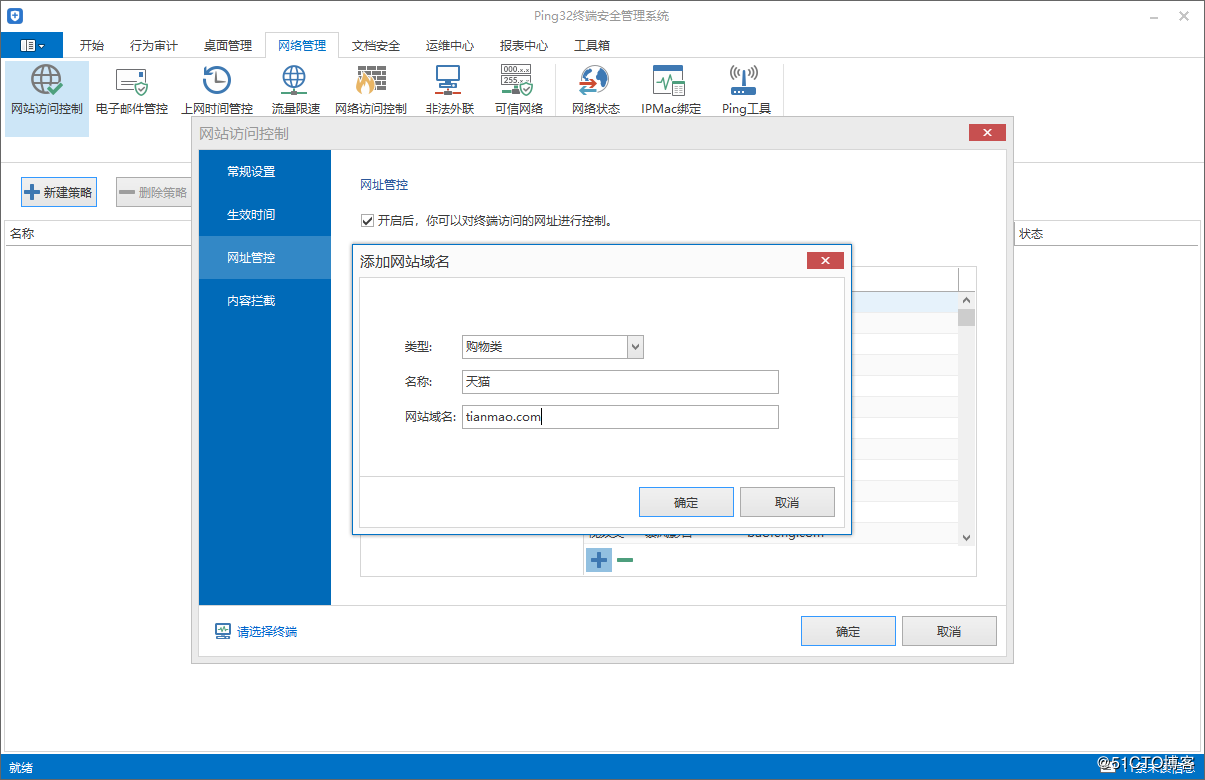
Task: Click 确定 in 网站访问控制 dialog
Action: point(848,631)
